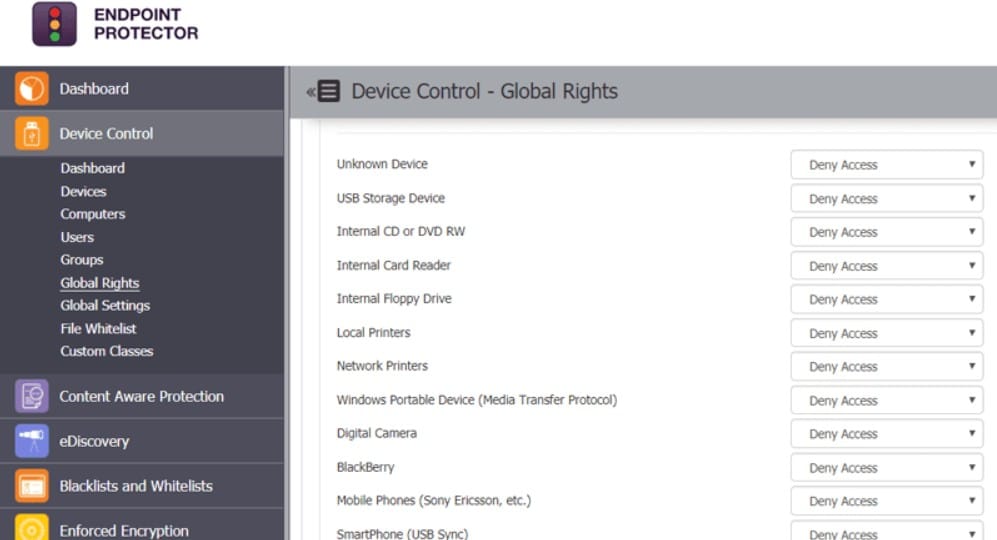
Task: Open Mobile Phones (Sony Ericsson) dropdown
Action: tap(887, 501)
